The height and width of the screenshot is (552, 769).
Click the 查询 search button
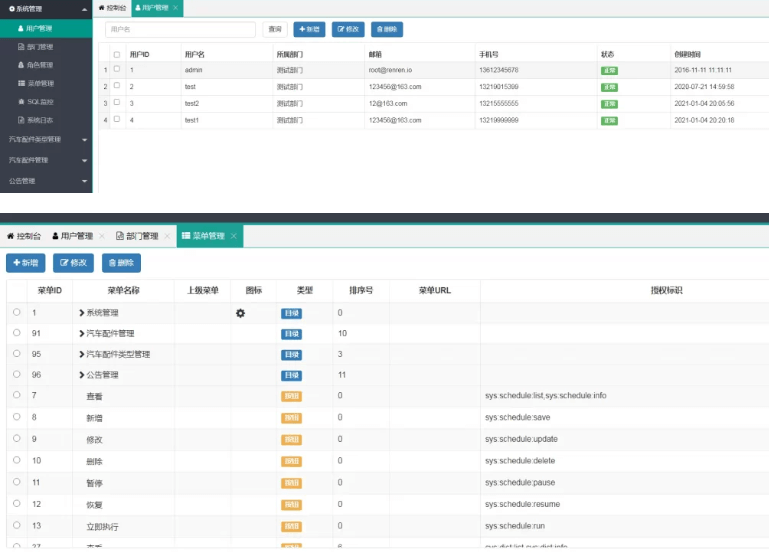275,29
